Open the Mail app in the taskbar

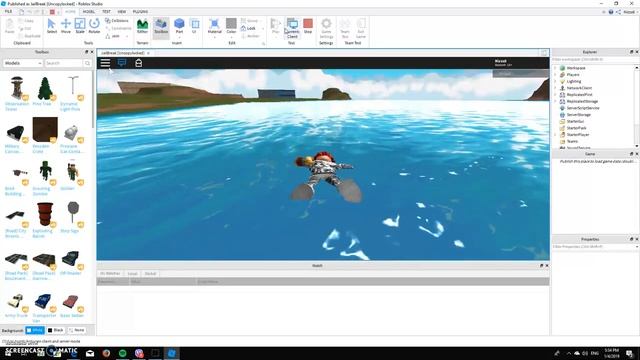click(x=90, y=353)
